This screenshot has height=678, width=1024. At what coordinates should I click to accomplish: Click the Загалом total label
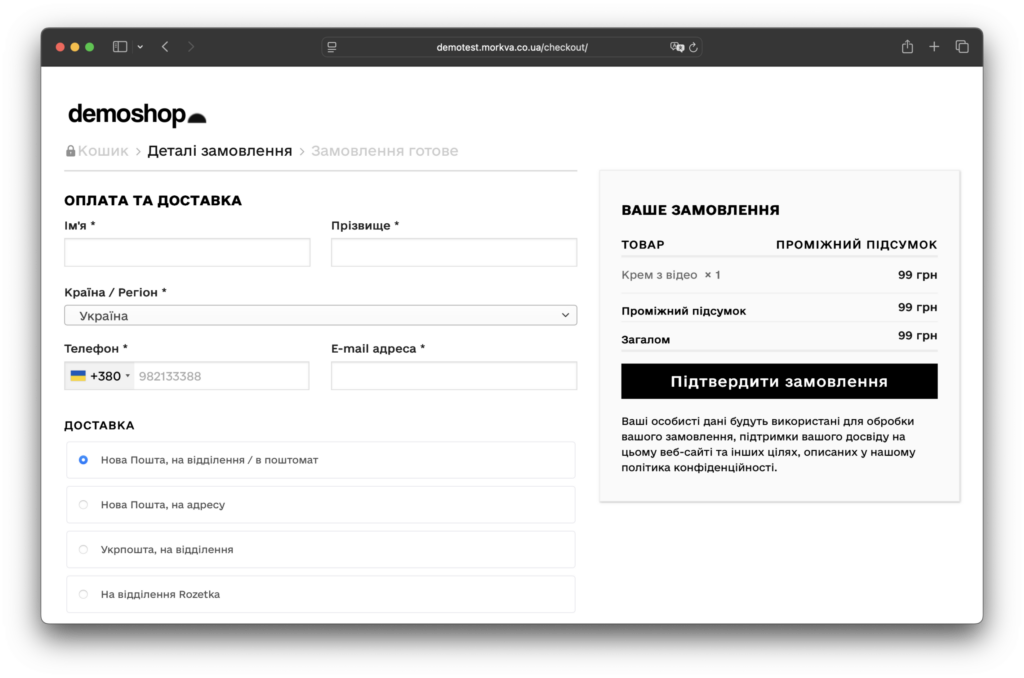(x=645, y=340)
